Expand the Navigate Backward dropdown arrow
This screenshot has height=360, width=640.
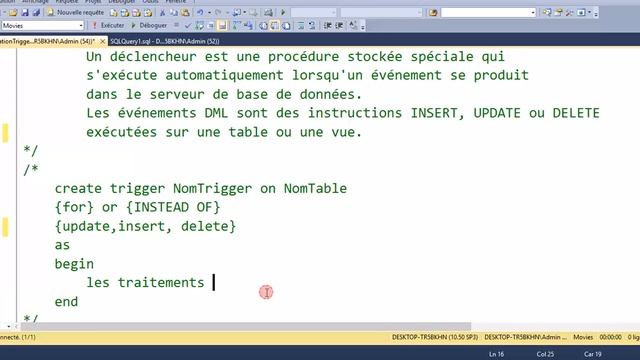(244, 13)
